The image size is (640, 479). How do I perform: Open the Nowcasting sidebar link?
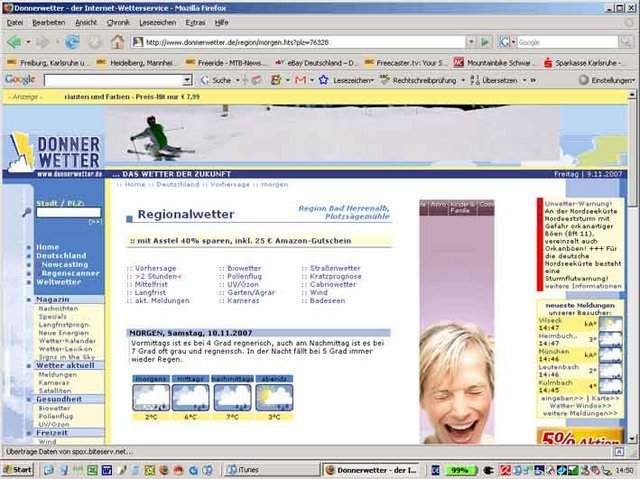tap(64, 264)
